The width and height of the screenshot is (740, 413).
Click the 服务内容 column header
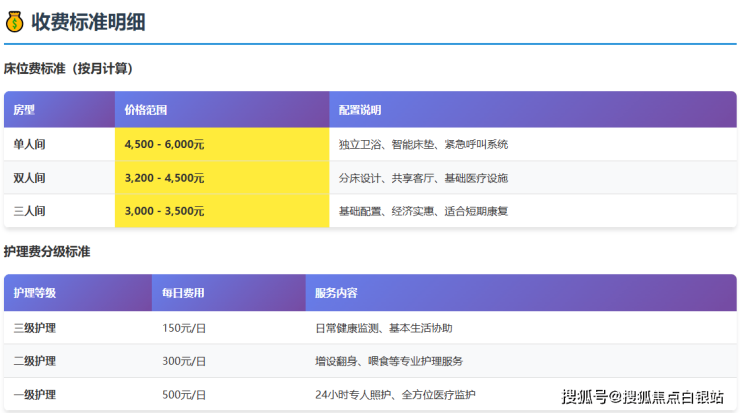pos(336,293)
